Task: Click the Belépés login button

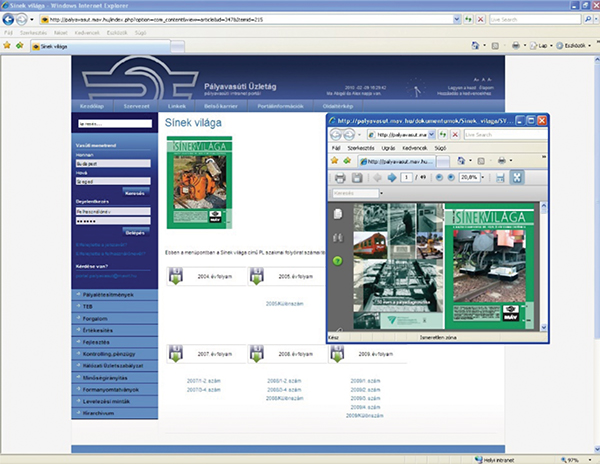Action: 138,232
